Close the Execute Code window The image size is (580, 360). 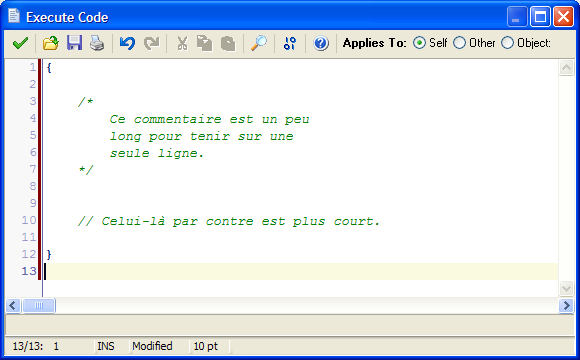pos(563,17)
